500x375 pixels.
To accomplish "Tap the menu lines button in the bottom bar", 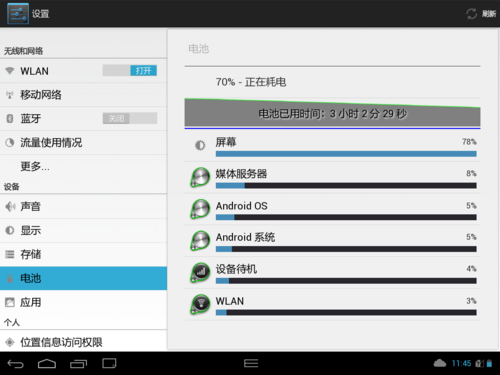I will (x=251, y=363).
